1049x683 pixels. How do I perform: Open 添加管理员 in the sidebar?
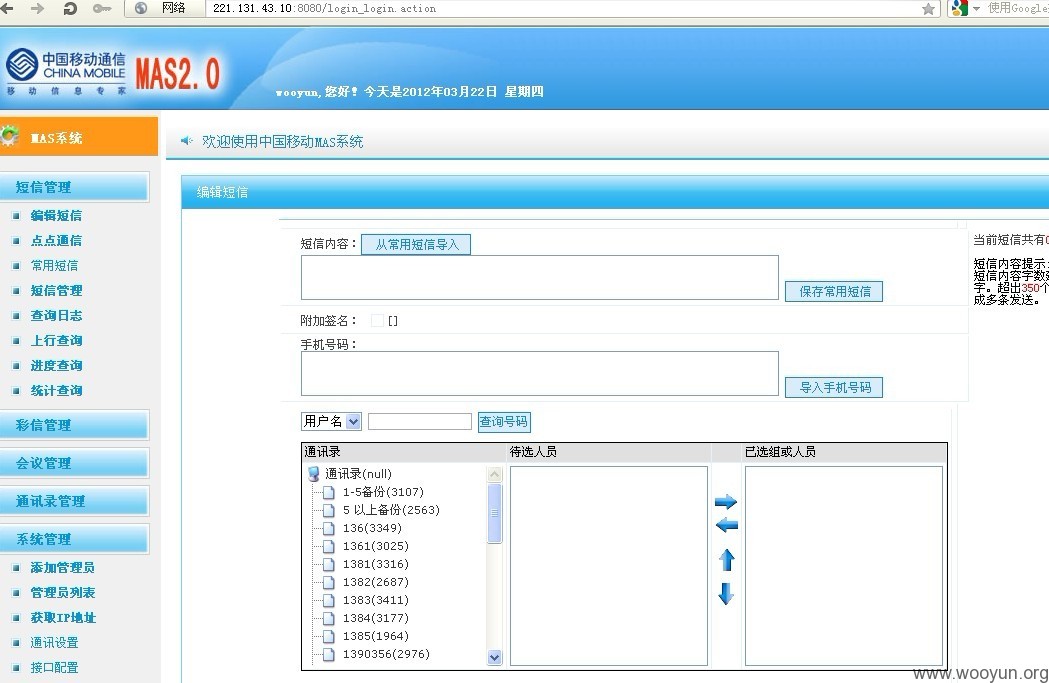(62, 567)
